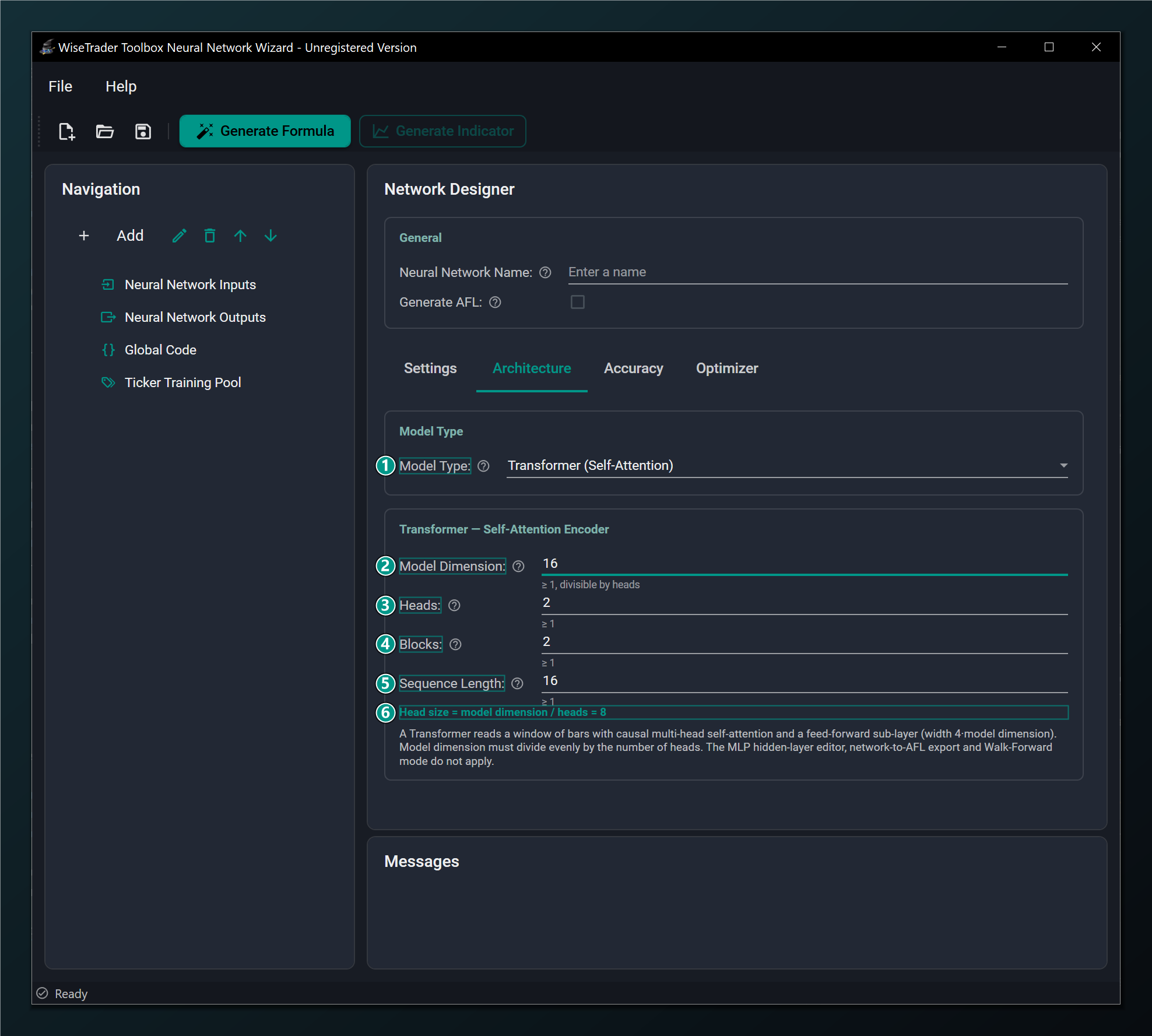Viewport: 1152px width, 1036px height.
Task: Click the Transformer — Self-Attention Encoder heading
Action: click(504, 529)
